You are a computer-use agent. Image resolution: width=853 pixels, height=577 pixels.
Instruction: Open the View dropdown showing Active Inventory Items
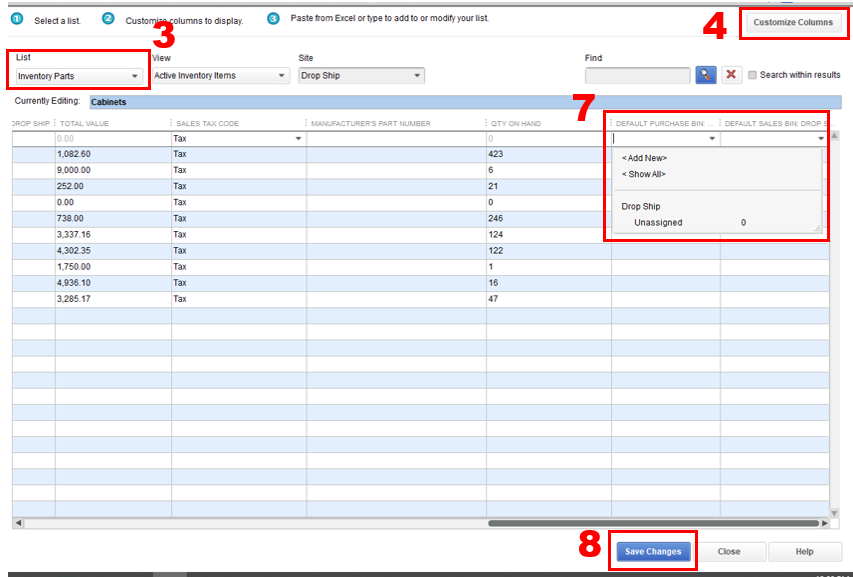[220, 76]
